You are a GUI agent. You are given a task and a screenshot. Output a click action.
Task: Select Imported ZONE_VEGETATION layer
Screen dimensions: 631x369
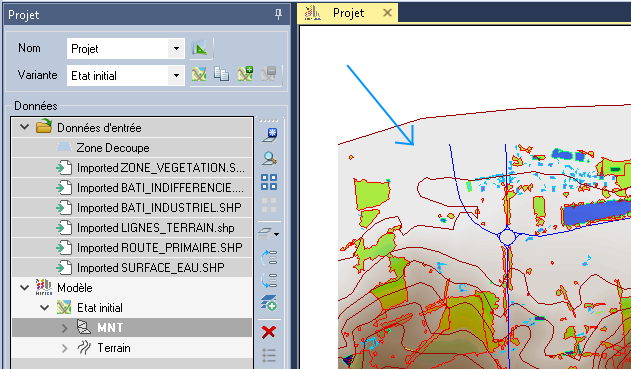[x=132, y=168]
